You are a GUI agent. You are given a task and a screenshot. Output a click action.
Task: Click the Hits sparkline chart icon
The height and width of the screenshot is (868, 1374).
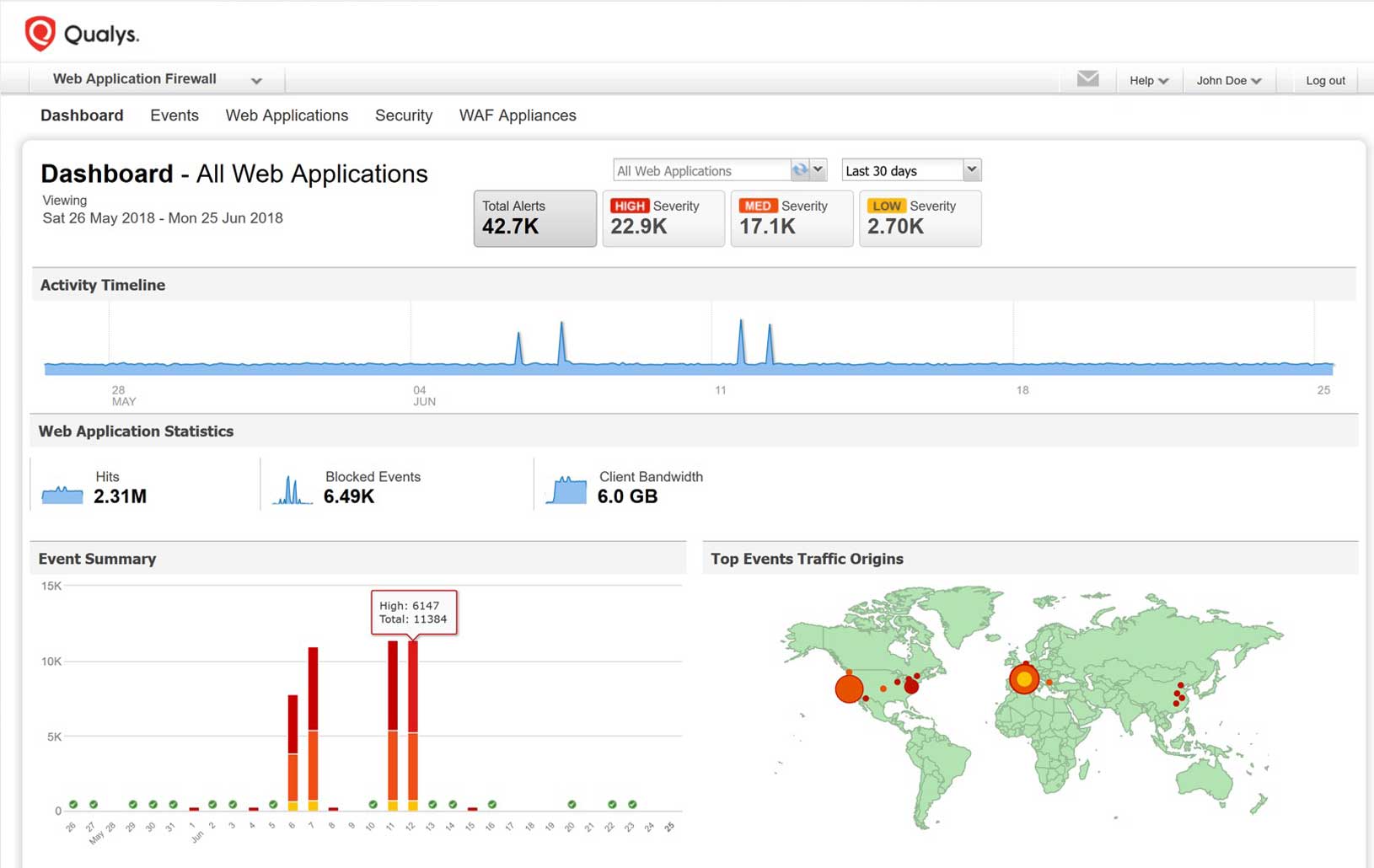pos(61,490)
